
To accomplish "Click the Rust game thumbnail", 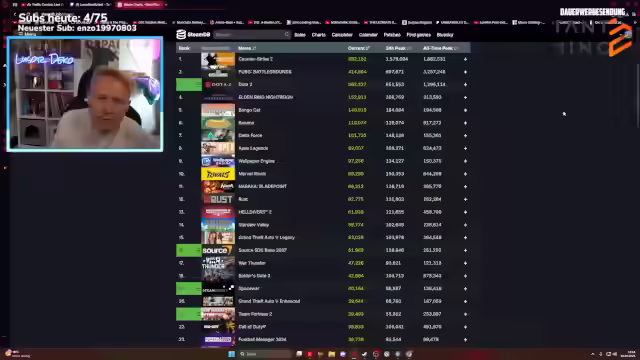I will click(x=218, y=199).
